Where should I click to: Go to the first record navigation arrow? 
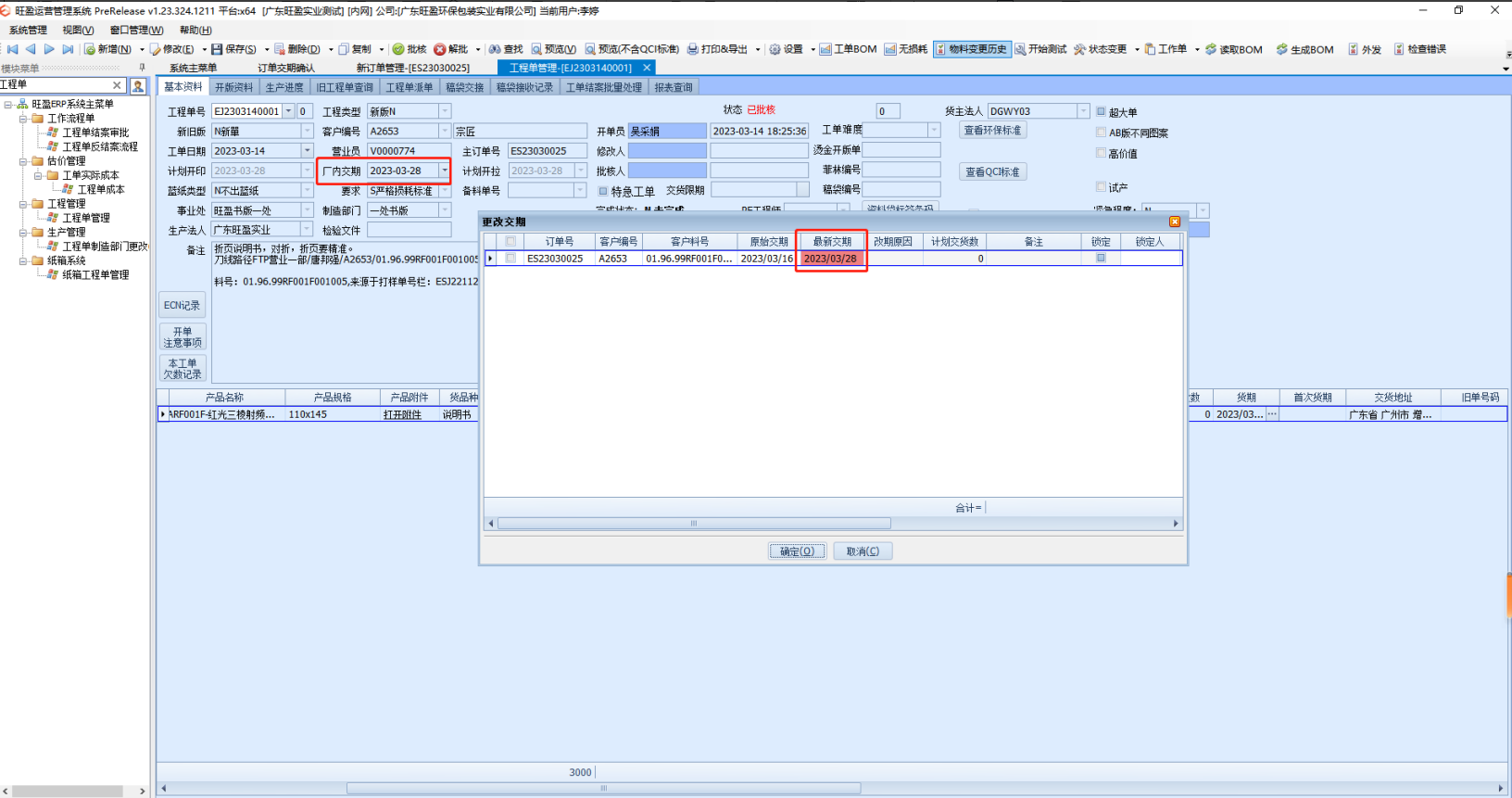pos(13,49)
